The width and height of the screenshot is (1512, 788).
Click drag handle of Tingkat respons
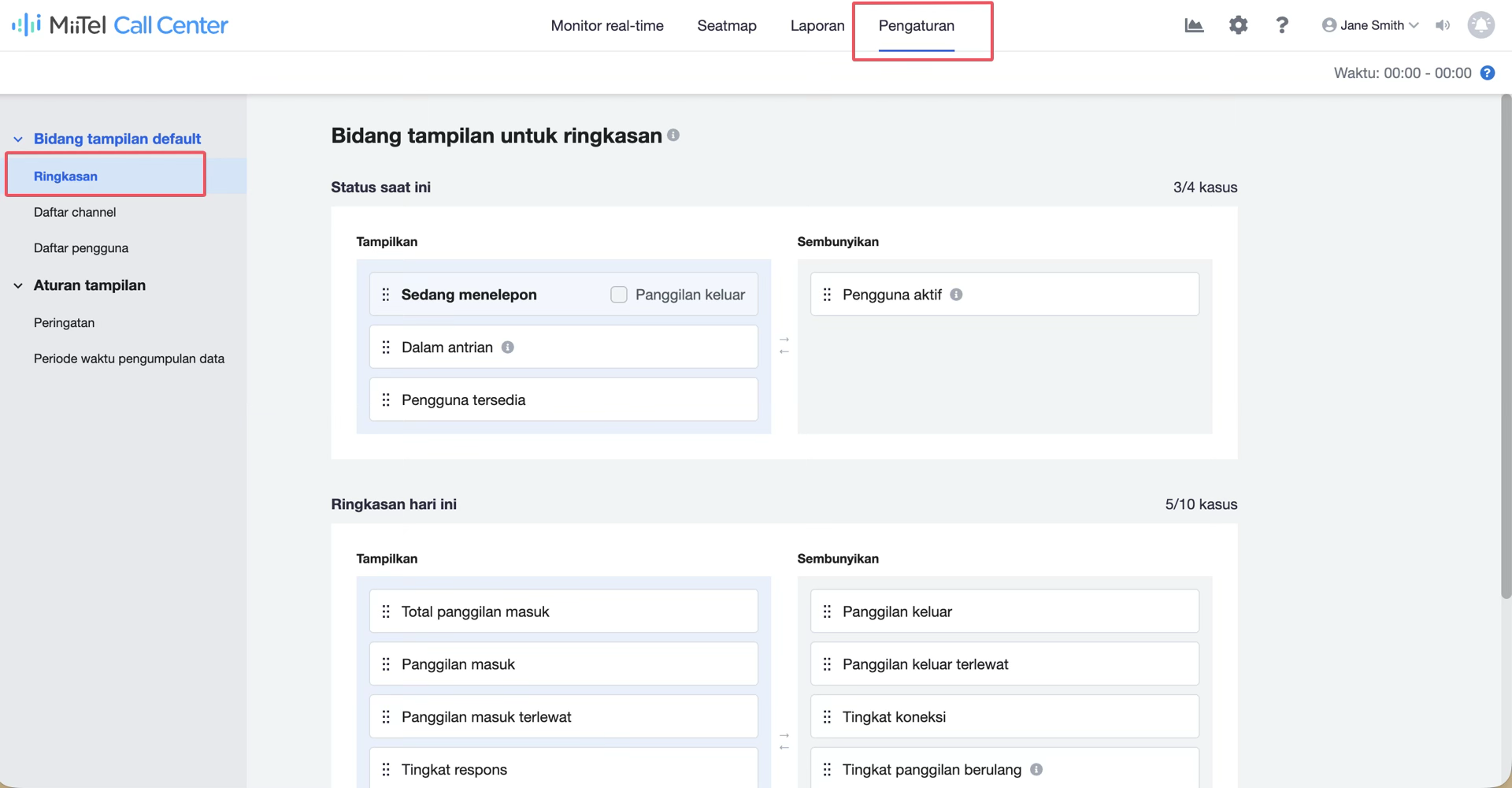386,770
